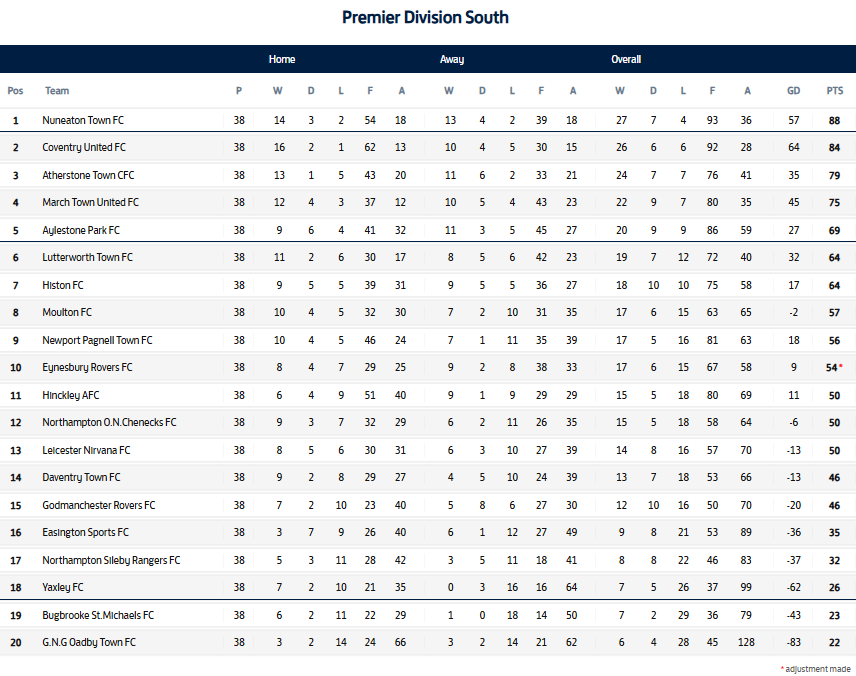This screenshot has height=676, width=856.
Task: Click Eynesbury Rovers FC team link
Action: click(87, 368)
